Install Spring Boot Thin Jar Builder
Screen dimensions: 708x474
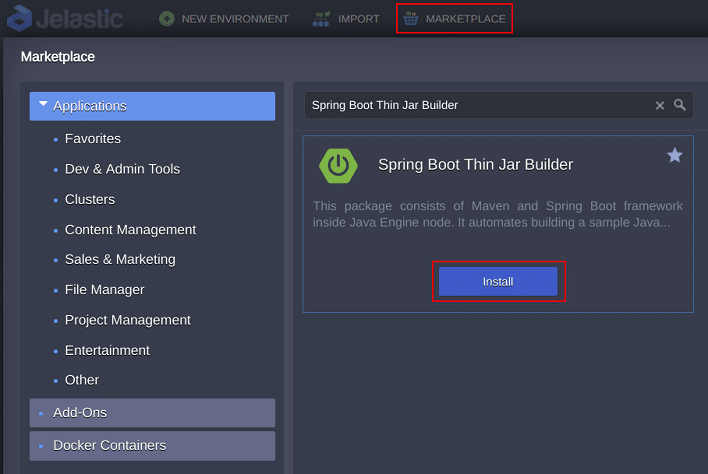pos(498,282)
